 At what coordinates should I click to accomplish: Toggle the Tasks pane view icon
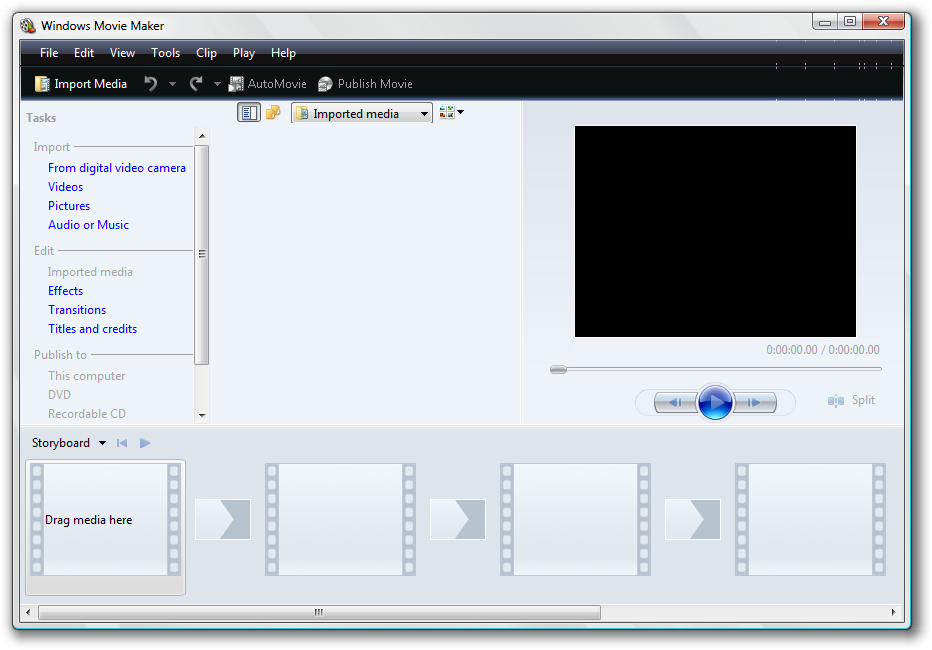(x=249, y=112)
